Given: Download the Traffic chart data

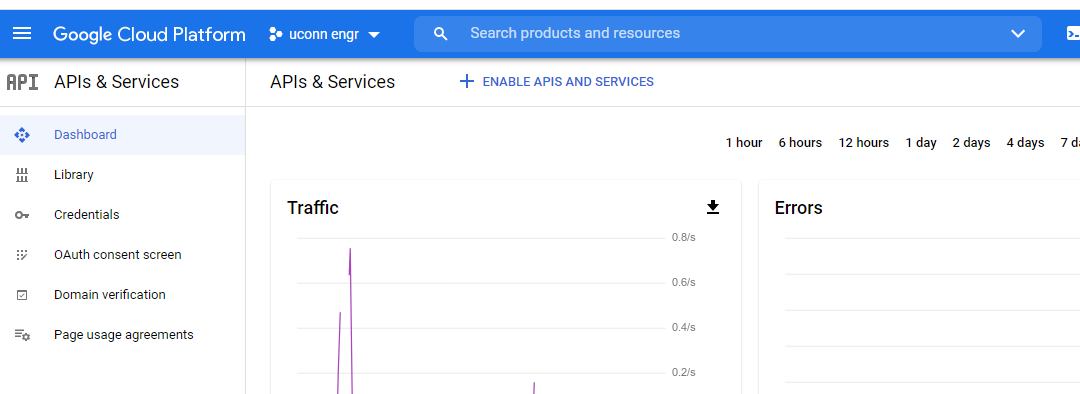Looking at the screenshot, I should 713,207.
